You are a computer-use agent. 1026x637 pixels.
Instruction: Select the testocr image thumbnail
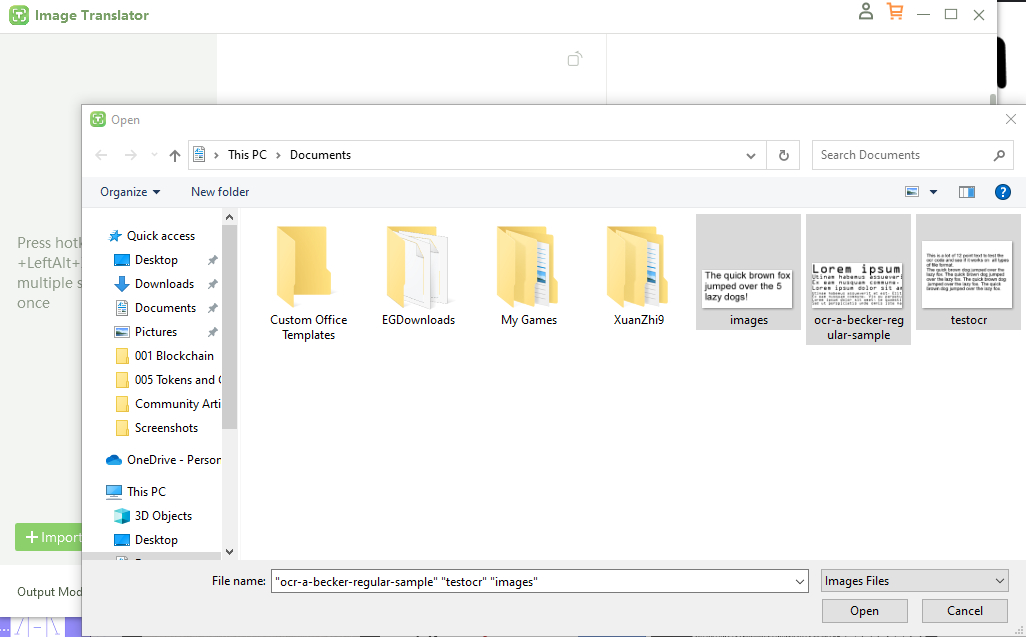click(967, 268)
